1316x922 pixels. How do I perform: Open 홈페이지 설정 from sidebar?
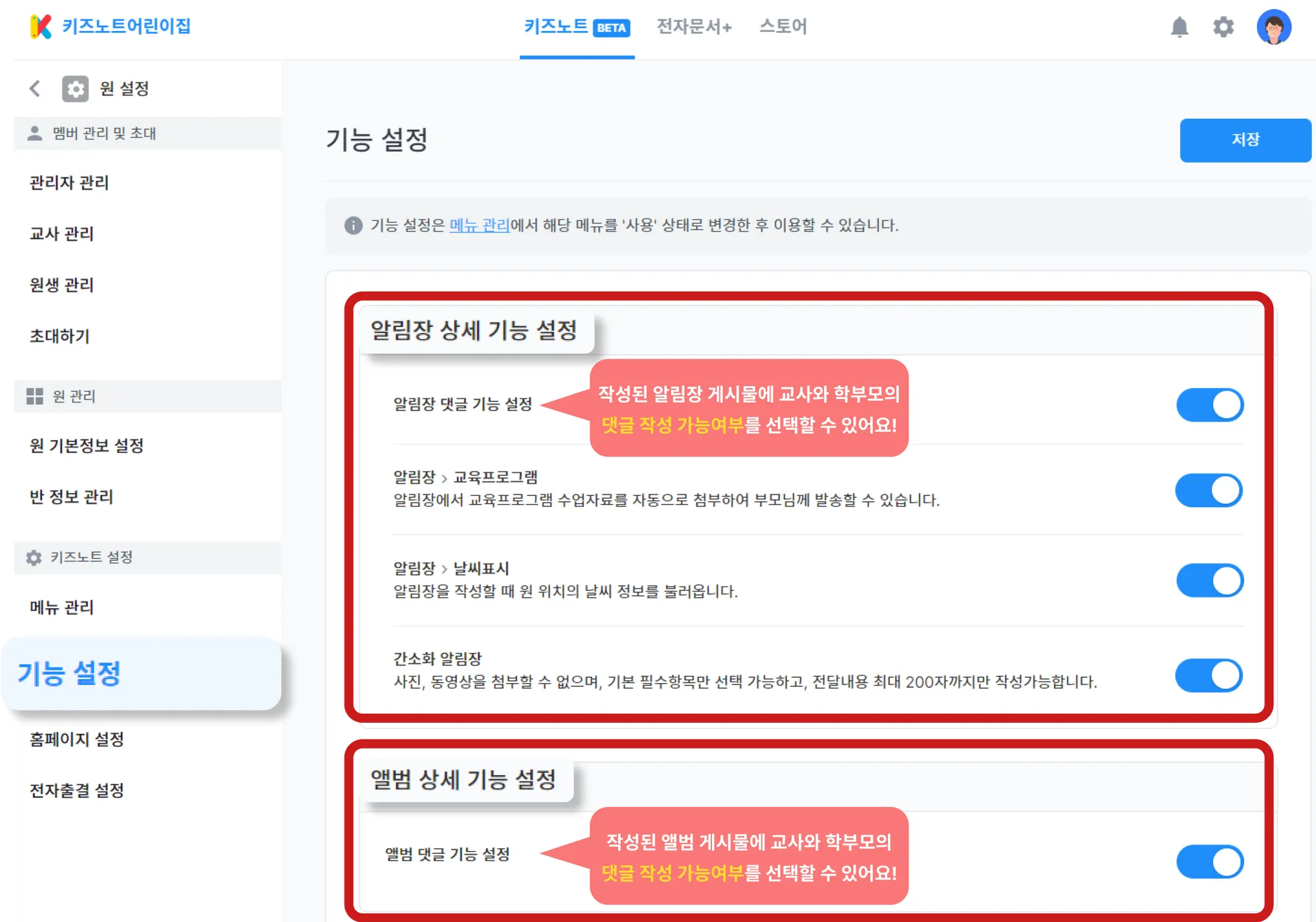[76, 740]
